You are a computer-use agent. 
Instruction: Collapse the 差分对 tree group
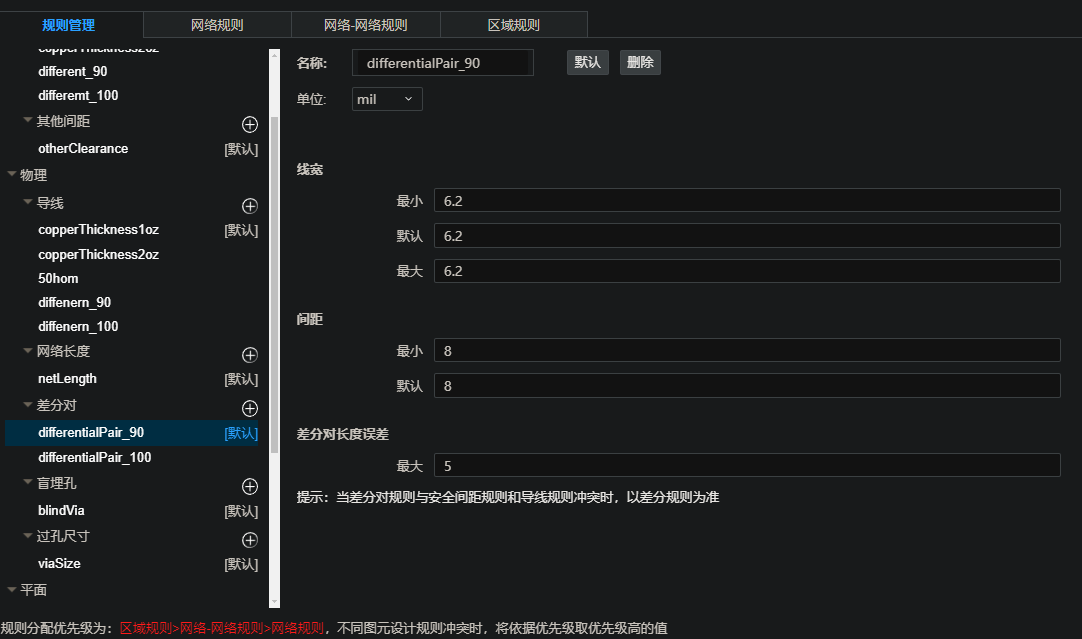point(28,405)
